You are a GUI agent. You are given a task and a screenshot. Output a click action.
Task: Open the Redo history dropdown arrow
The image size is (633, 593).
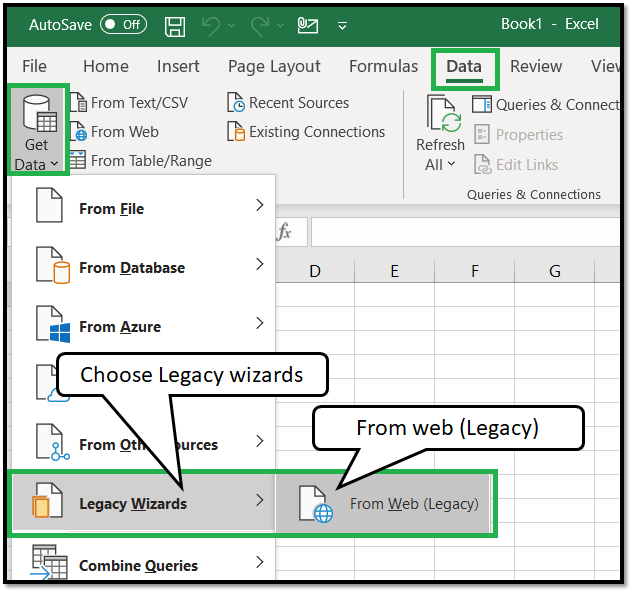click(x=280, y=25)
